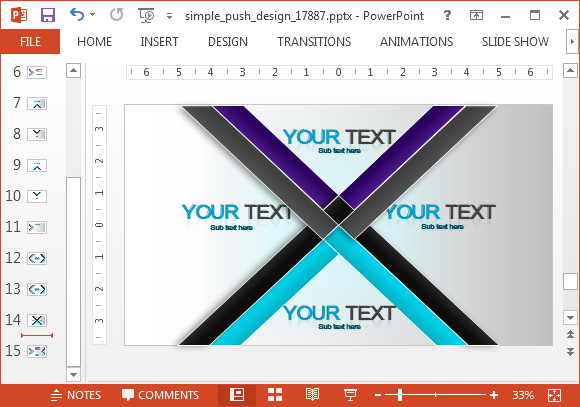580x407 pixels.
Task: Expand Customize Quick Access Toolbar dropdown
Action: 169,16
